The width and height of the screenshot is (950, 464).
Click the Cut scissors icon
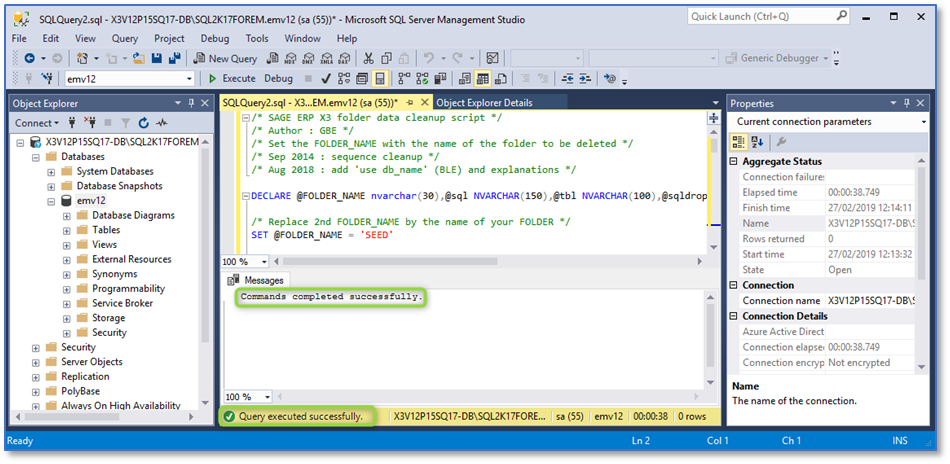point(369,58)
